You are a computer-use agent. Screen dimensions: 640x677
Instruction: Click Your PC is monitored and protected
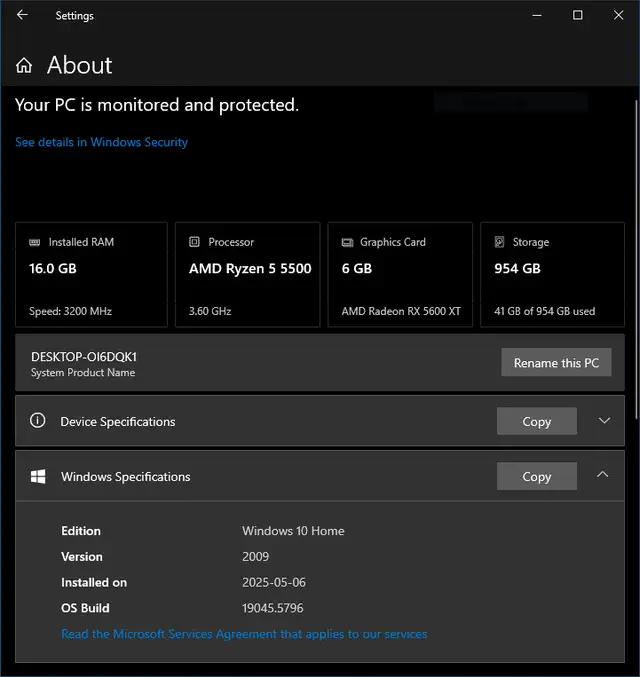157,105
